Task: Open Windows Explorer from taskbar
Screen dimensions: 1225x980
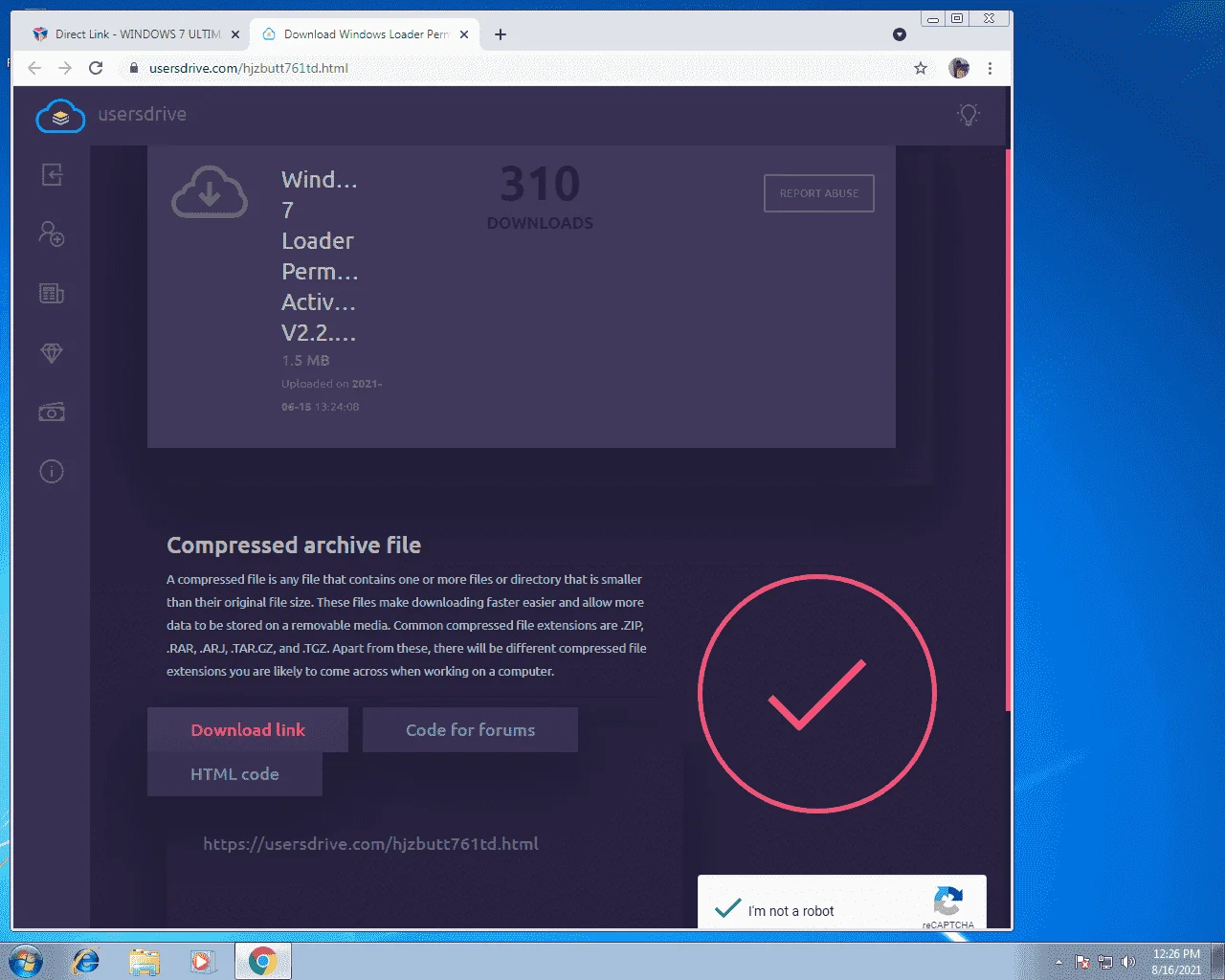Action: click(145, 961)
